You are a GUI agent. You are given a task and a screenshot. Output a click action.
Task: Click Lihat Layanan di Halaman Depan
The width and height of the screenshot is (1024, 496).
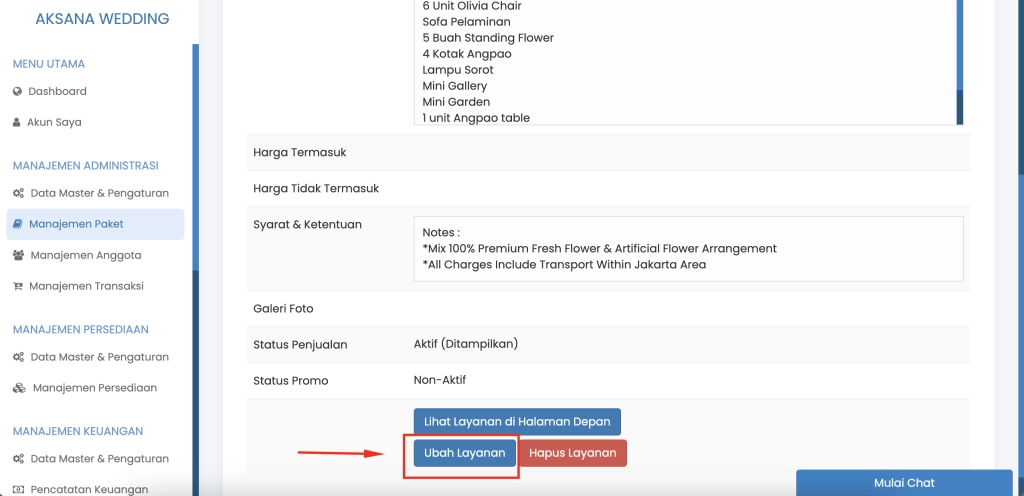(517, 422)
